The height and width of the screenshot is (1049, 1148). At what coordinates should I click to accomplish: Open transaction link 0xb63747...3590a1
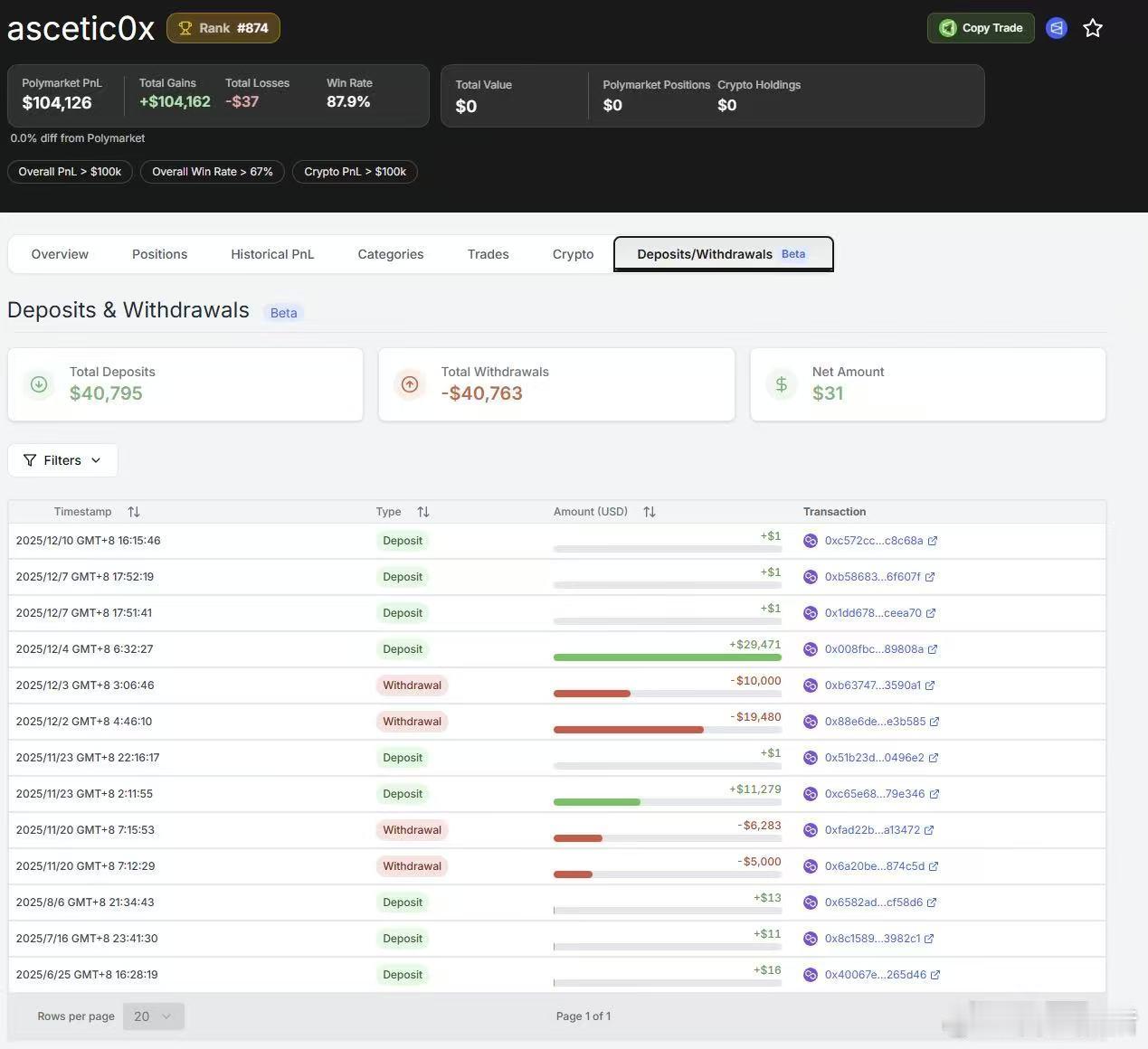coord(872,685)
